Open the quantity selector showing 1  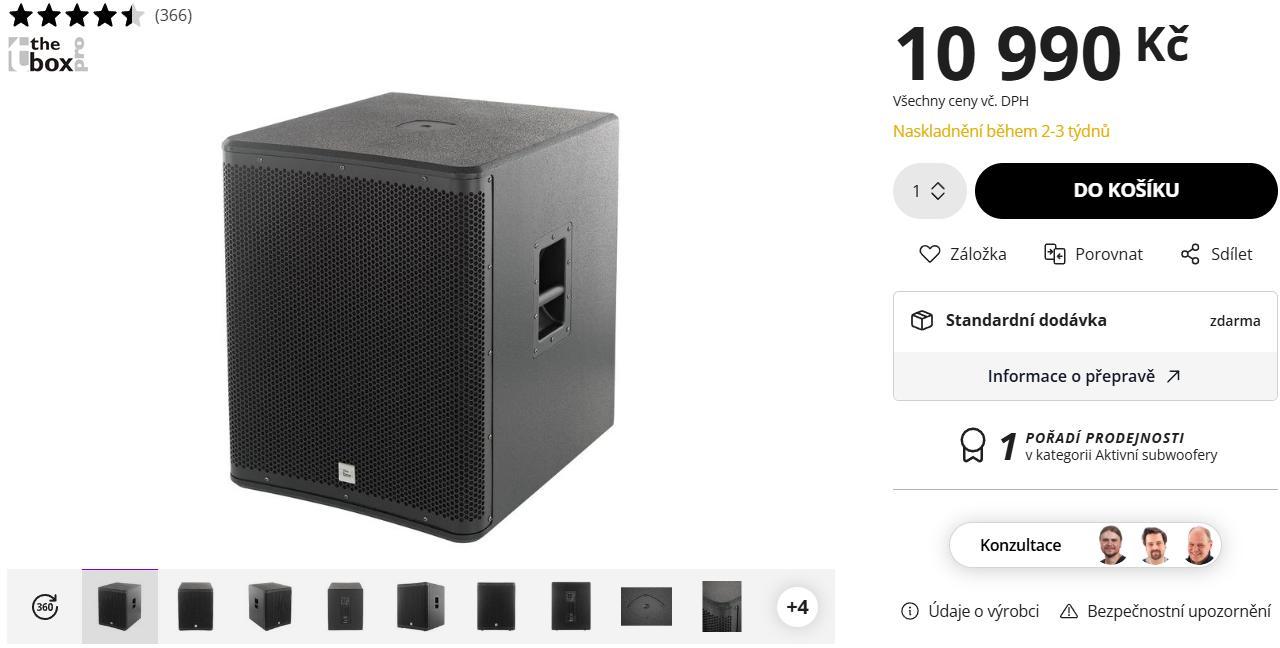click(x=929, y=191)
